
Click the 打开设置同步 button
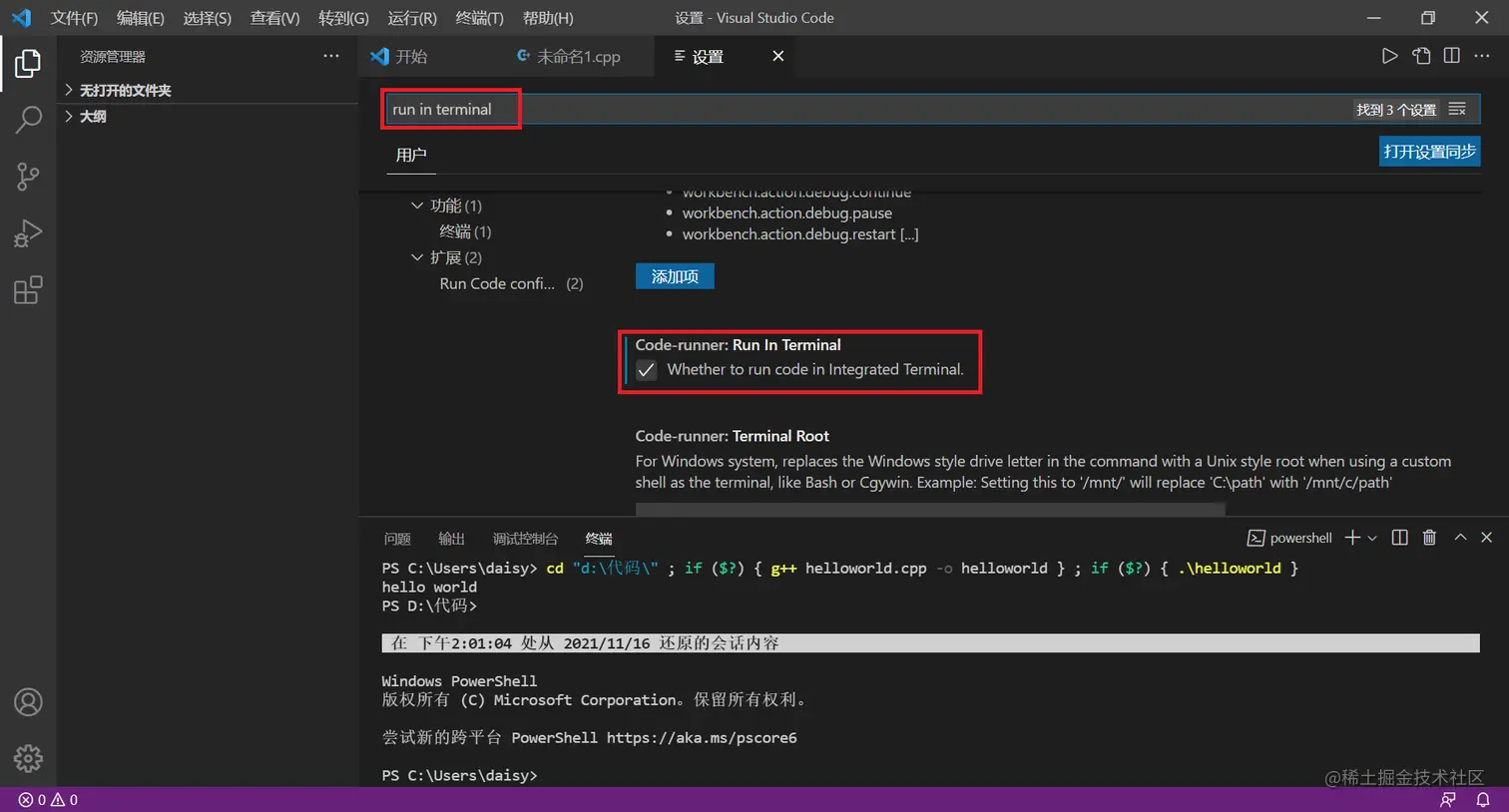[x=1429, y=151]
